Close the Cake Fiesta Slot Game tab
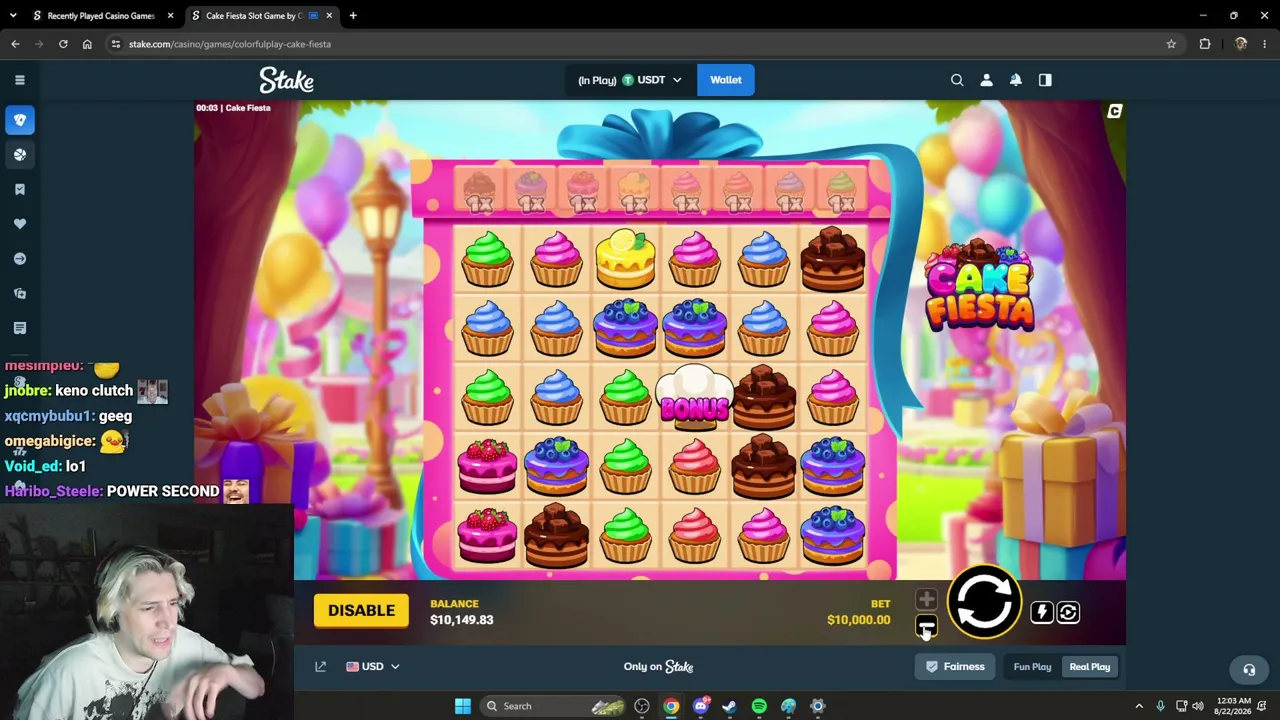This screenshot has width=1280, height=720. point(329,16)
